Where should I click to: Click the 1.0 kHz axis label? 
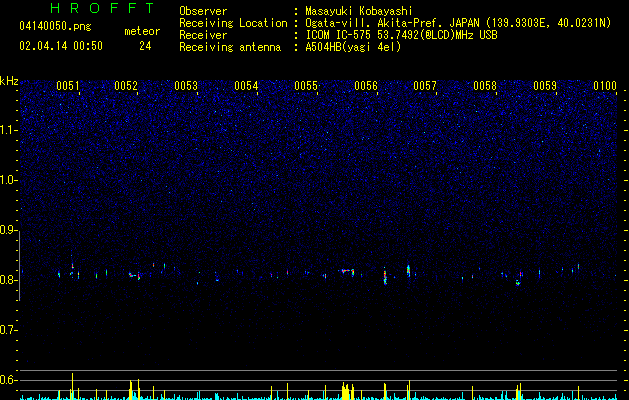8,180
